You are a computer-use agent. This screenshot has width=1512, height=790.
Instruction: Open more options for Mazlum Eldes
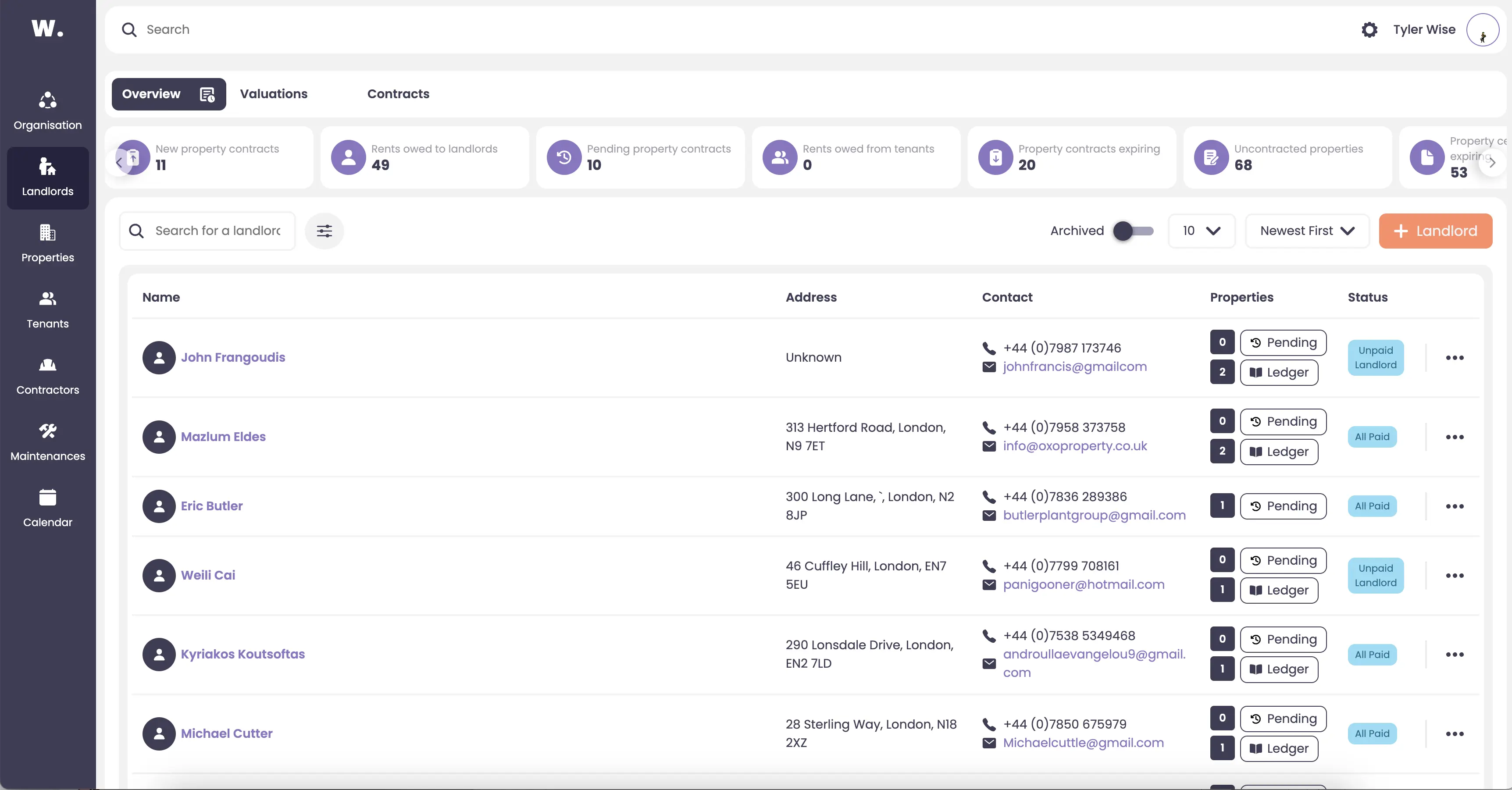point(1455,437)
